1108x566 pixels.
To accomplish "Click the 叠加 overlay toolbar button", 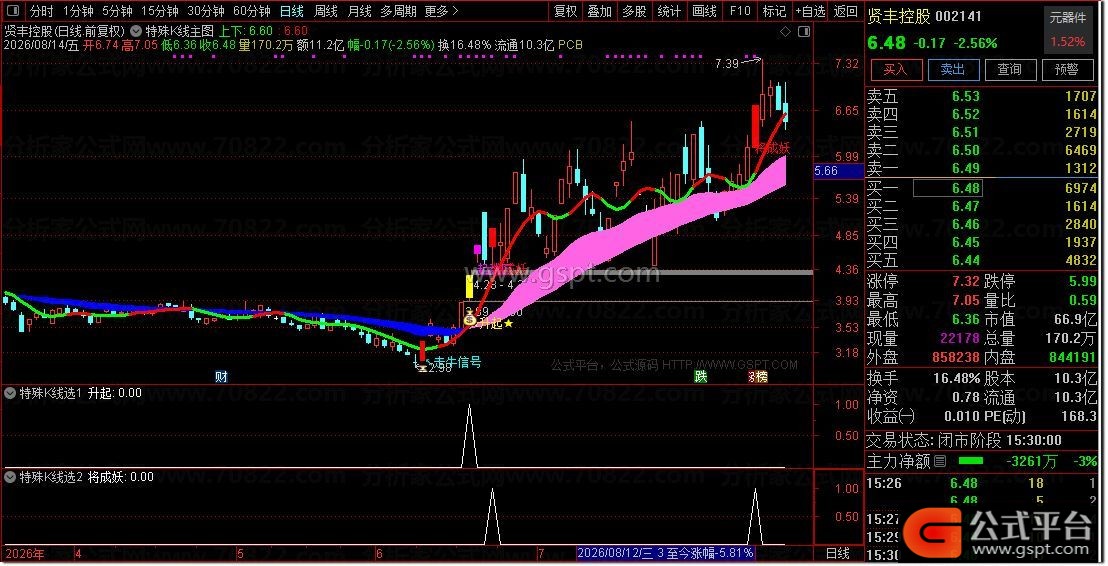I will (x=600, y=11).
